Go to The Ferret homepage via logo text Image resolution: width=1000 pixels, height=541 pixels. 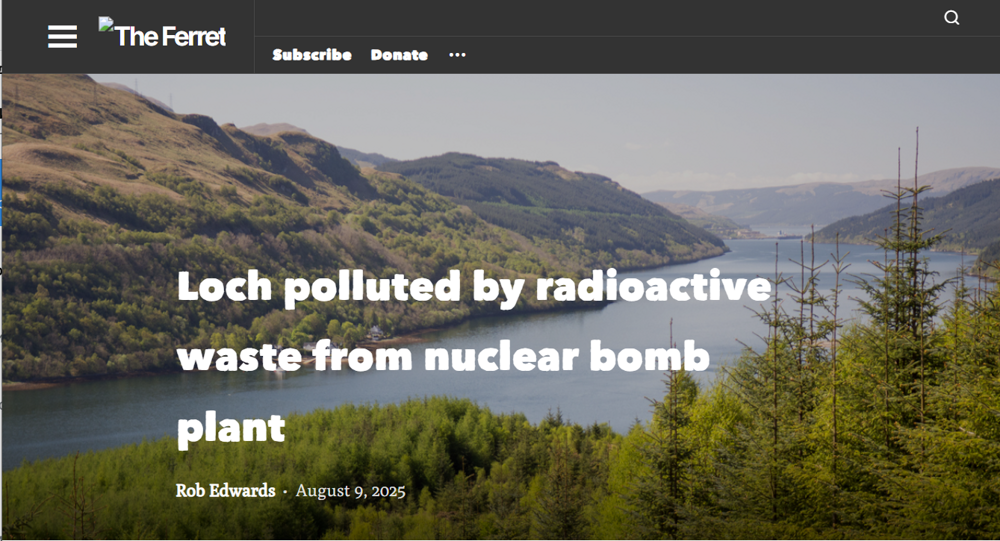coord(171,37)
